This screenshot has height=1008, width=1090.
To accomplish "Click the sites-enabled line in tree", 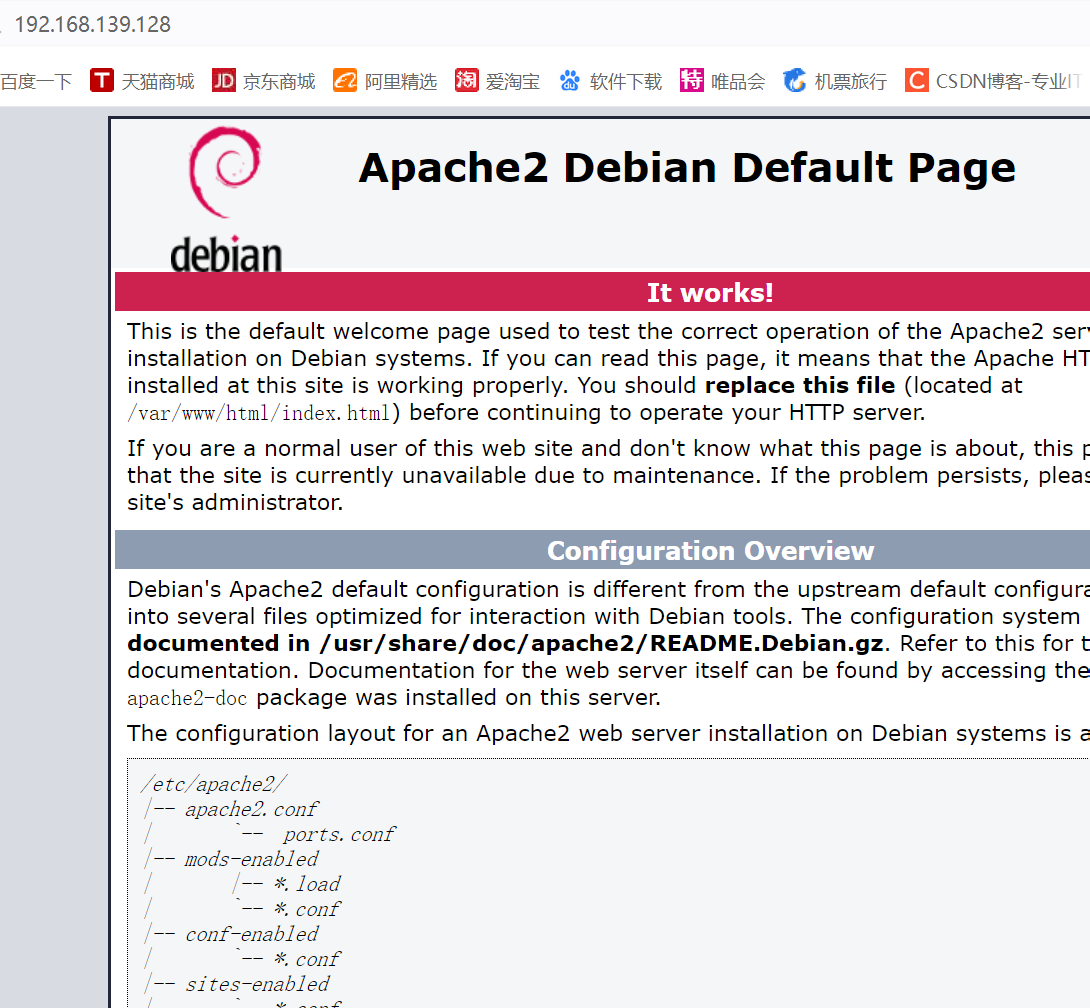I will [x=257, y=984].
